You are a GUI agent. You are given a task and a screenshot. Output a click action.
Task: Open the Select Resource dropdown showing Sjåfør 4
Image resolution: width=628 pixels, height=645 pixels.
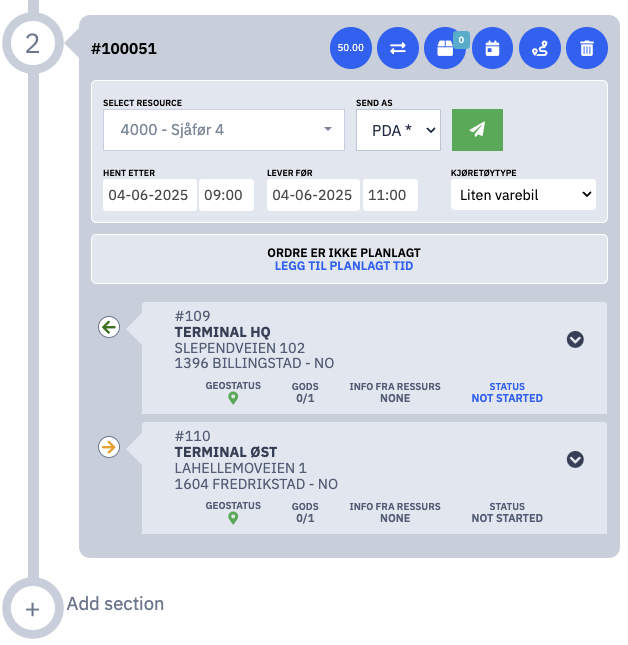[x=224, y=130]
